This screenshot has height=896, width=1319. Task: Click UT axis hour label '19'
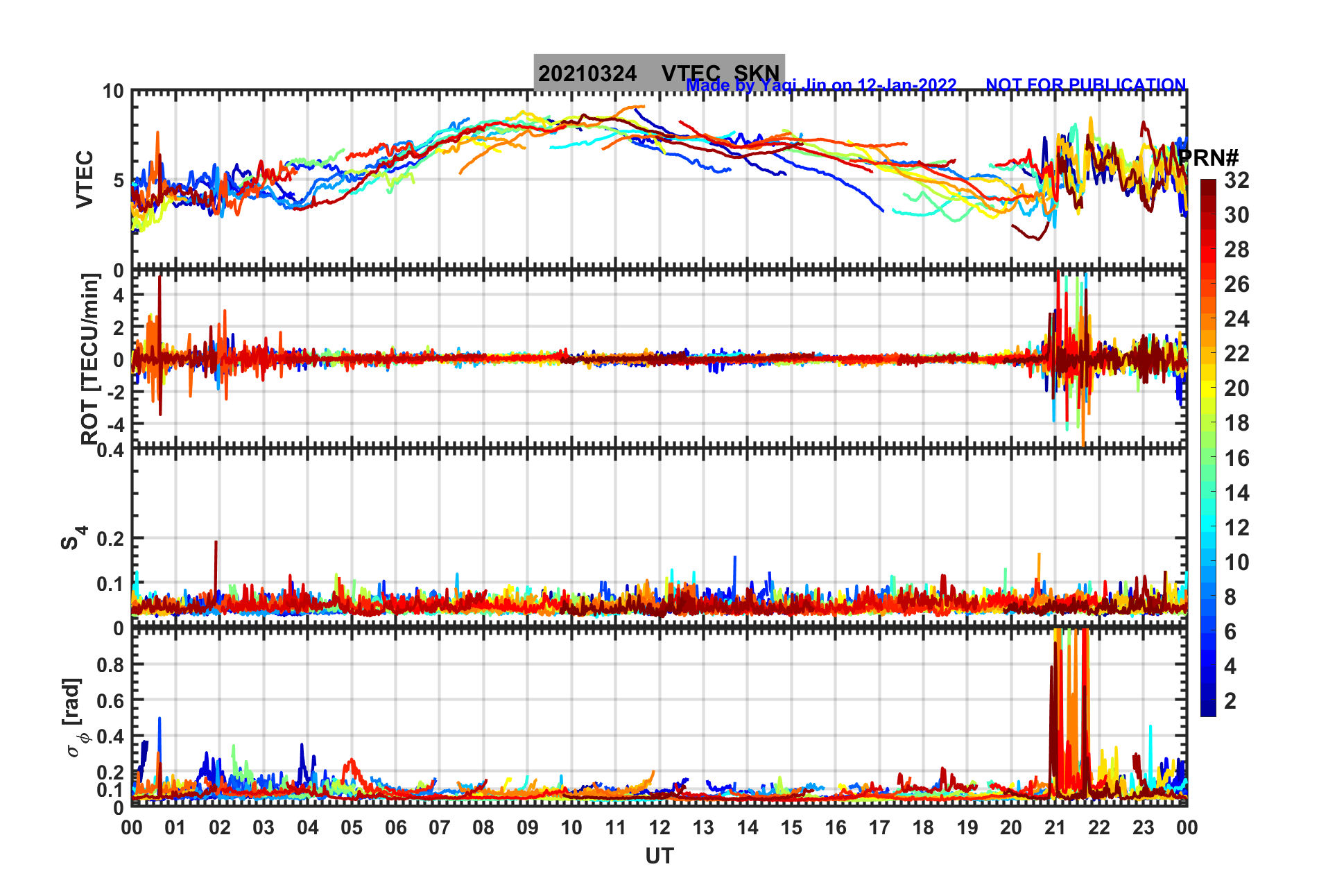click(967, 827)
